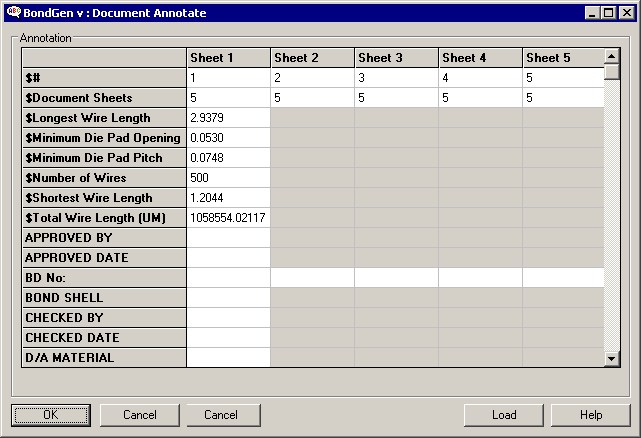
Task: Click the BD No: row header
Action: pos(104,278)
